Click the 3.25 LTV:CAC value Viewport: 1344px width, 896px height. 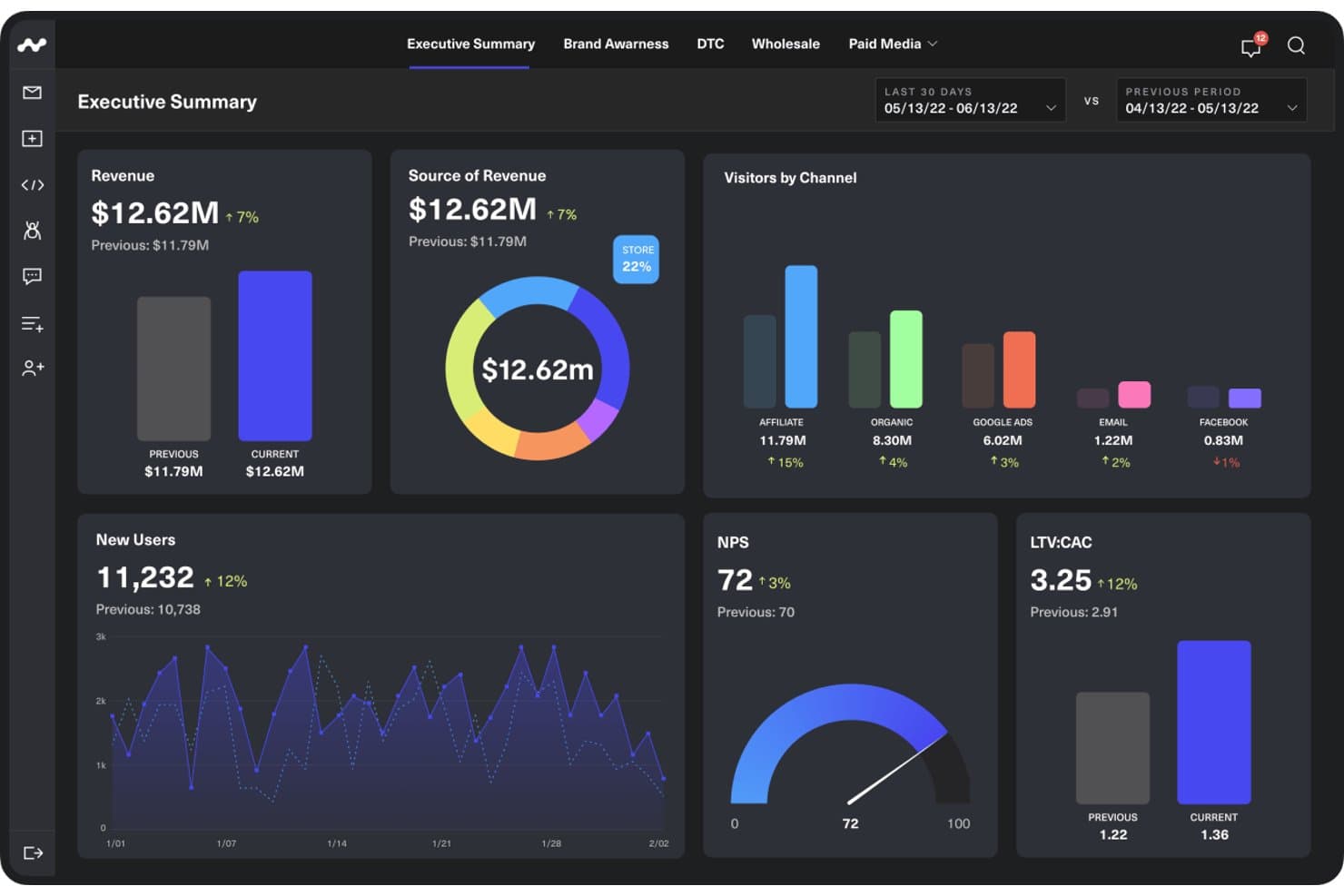click(x=1061, y=580)
